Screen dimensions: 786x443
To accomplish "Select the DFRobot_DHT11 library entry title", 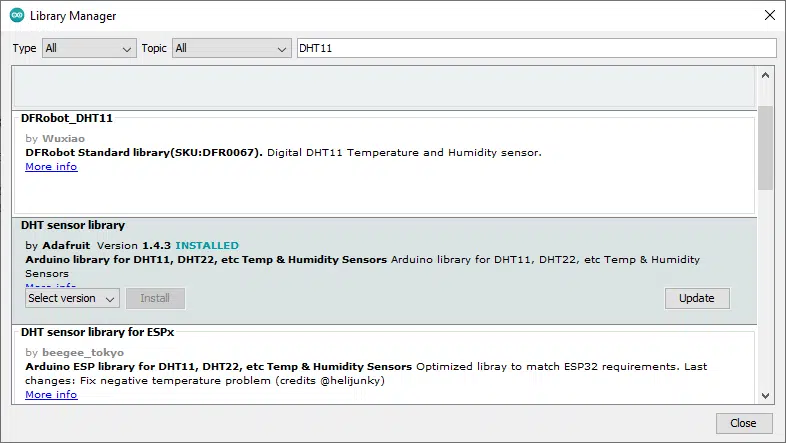I will (67, 118).
